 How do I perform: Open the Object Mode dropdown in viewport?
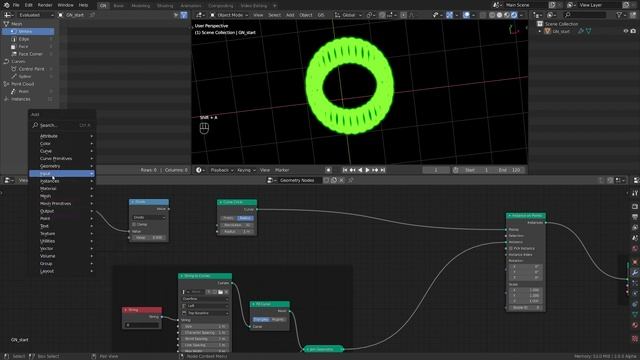pos(229,15)
